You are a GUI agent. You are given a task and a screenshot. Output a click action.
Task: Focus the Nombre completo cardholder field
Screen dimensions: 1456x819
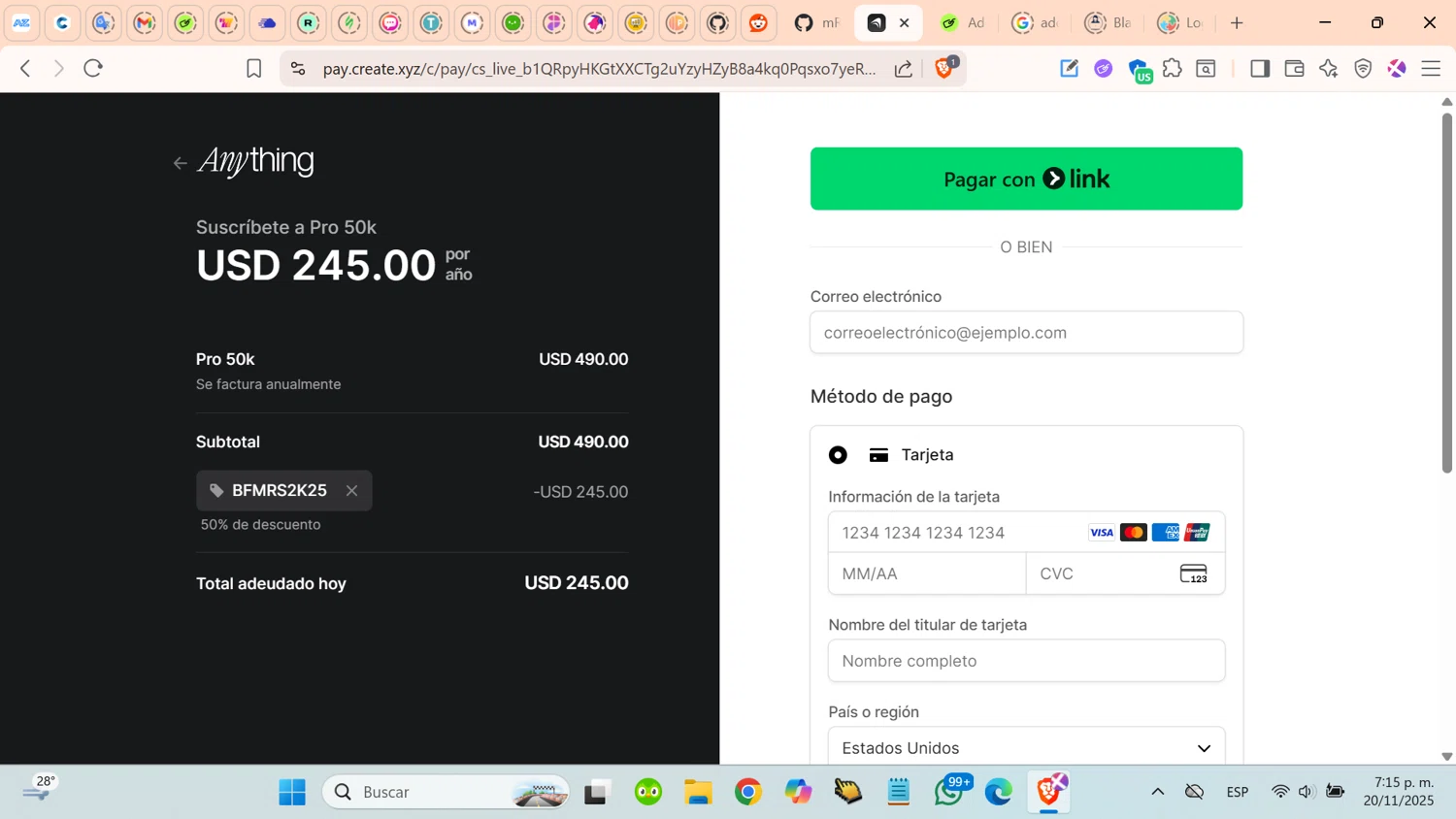pyautogui.click(x=1026, y=661)
